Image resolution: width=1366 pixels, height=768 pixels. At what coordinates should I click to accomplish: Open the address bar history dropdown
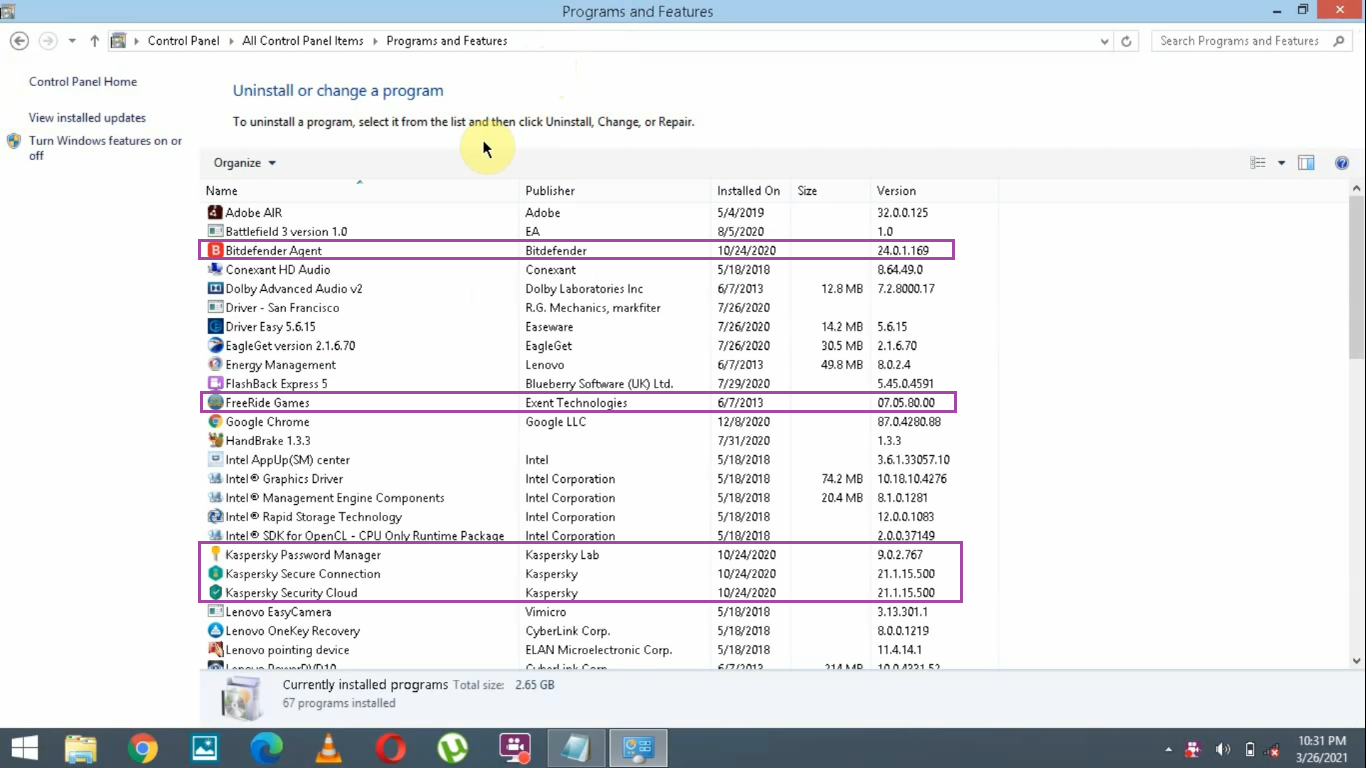pos(1105,41)
